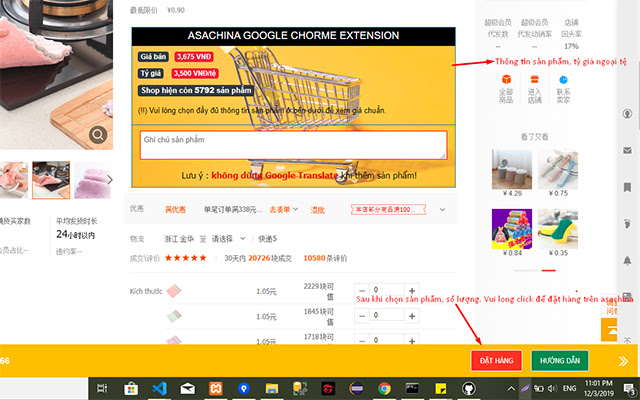Click Shop hiện còn 5792 sản phẩm text

pyautogui.click(x=196, y=90)
